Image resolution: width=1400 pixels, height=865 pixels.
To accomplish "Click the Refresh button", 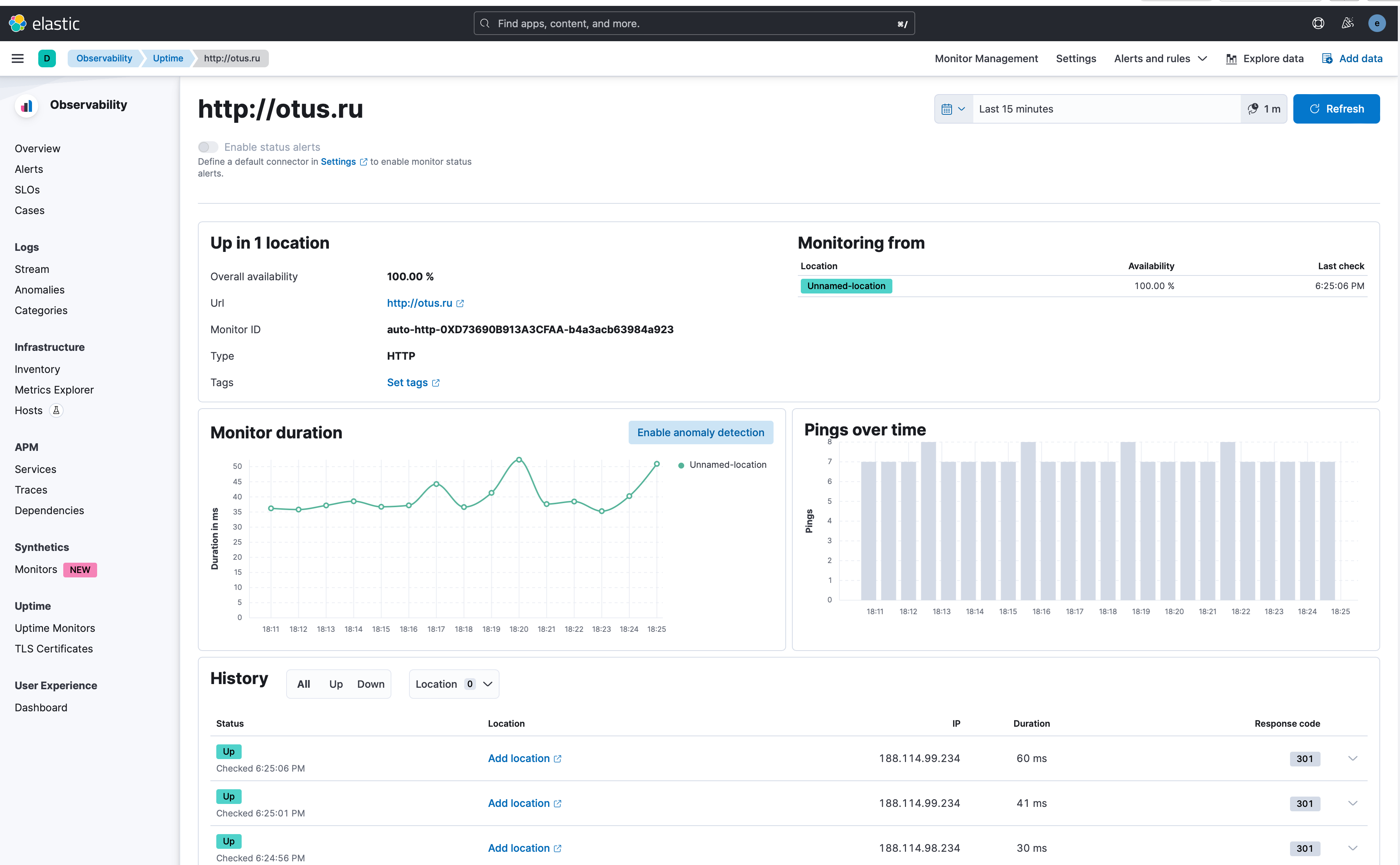I will 1336,109.
